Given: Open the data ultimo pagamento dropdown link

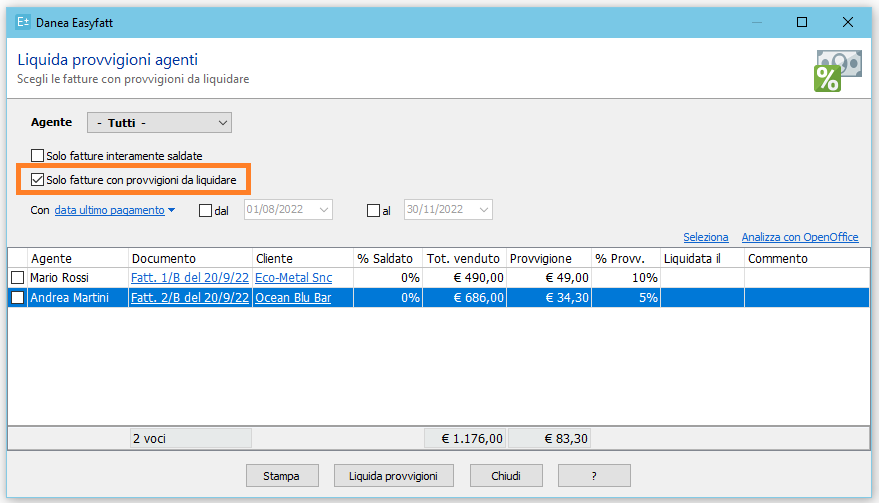Looking at the screenshot, I should click(x=114, y=210).
